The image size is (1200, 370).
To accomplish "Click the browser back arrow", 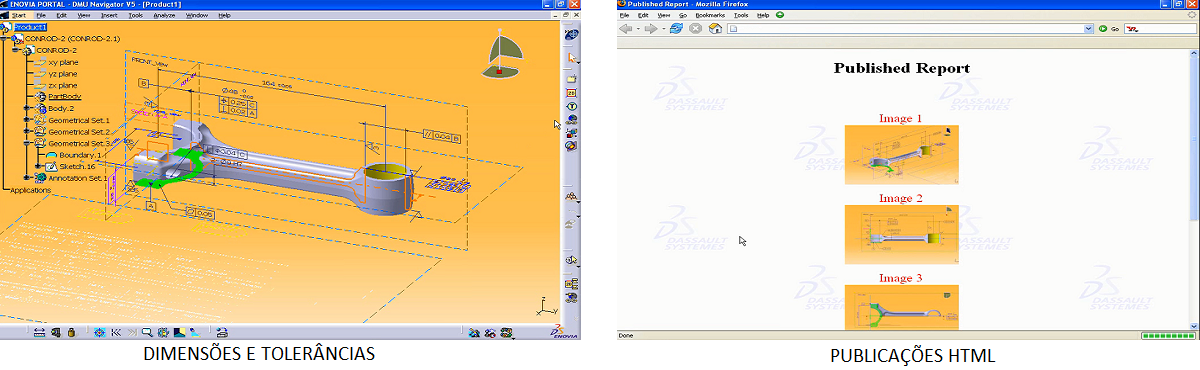I will point(626,28).
